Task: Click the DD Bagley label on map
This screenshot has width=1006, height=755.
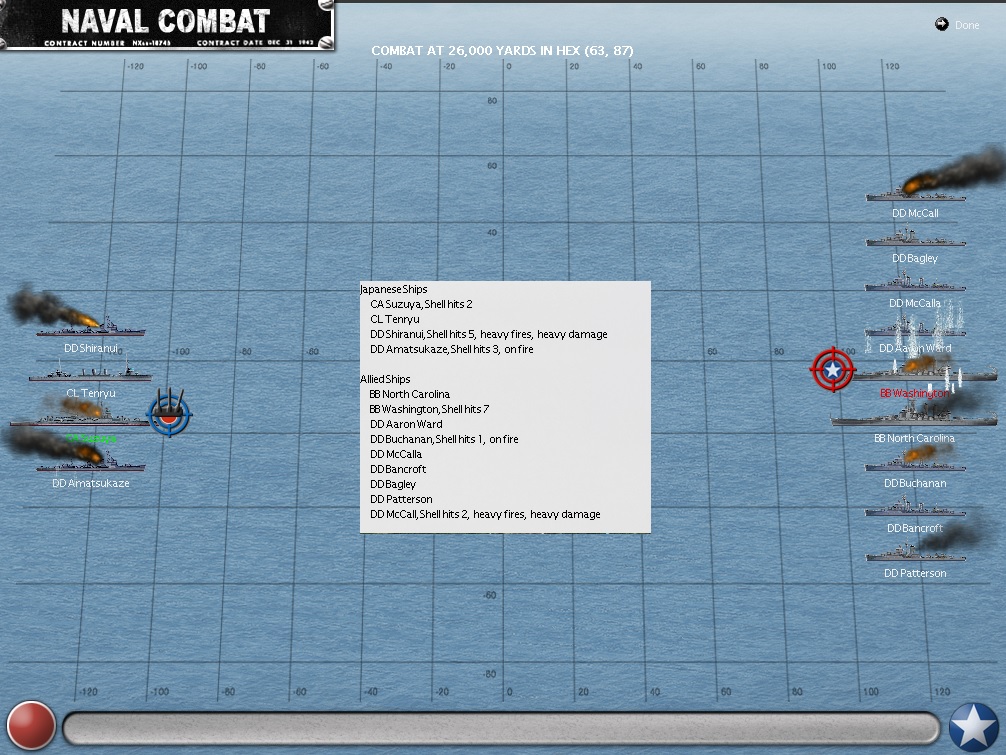Action: pos(915,258)
